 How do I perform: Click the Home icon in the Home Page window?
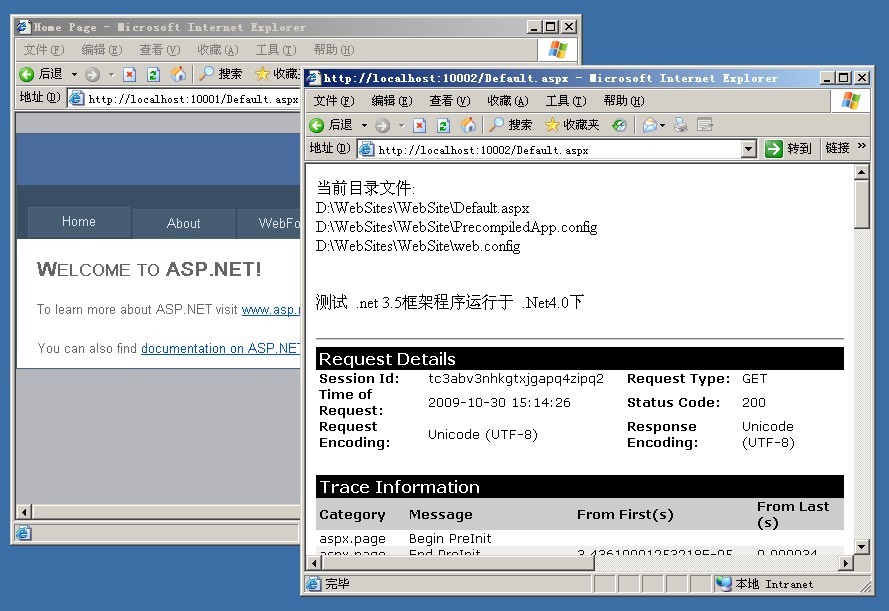(x=178, y=74)
